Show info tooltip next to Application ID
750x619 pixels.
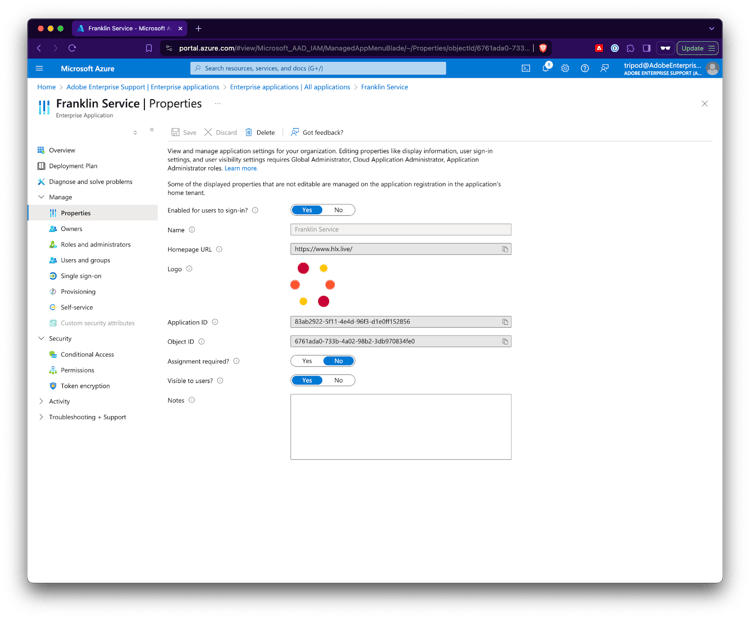215,322
